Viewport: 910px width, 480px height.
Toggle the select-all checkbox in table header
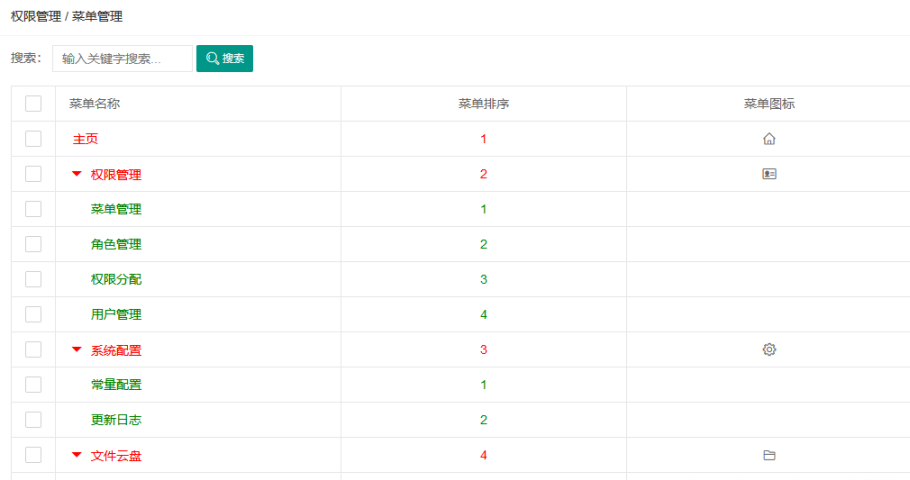pyautogui.click(x=33, y=104)
